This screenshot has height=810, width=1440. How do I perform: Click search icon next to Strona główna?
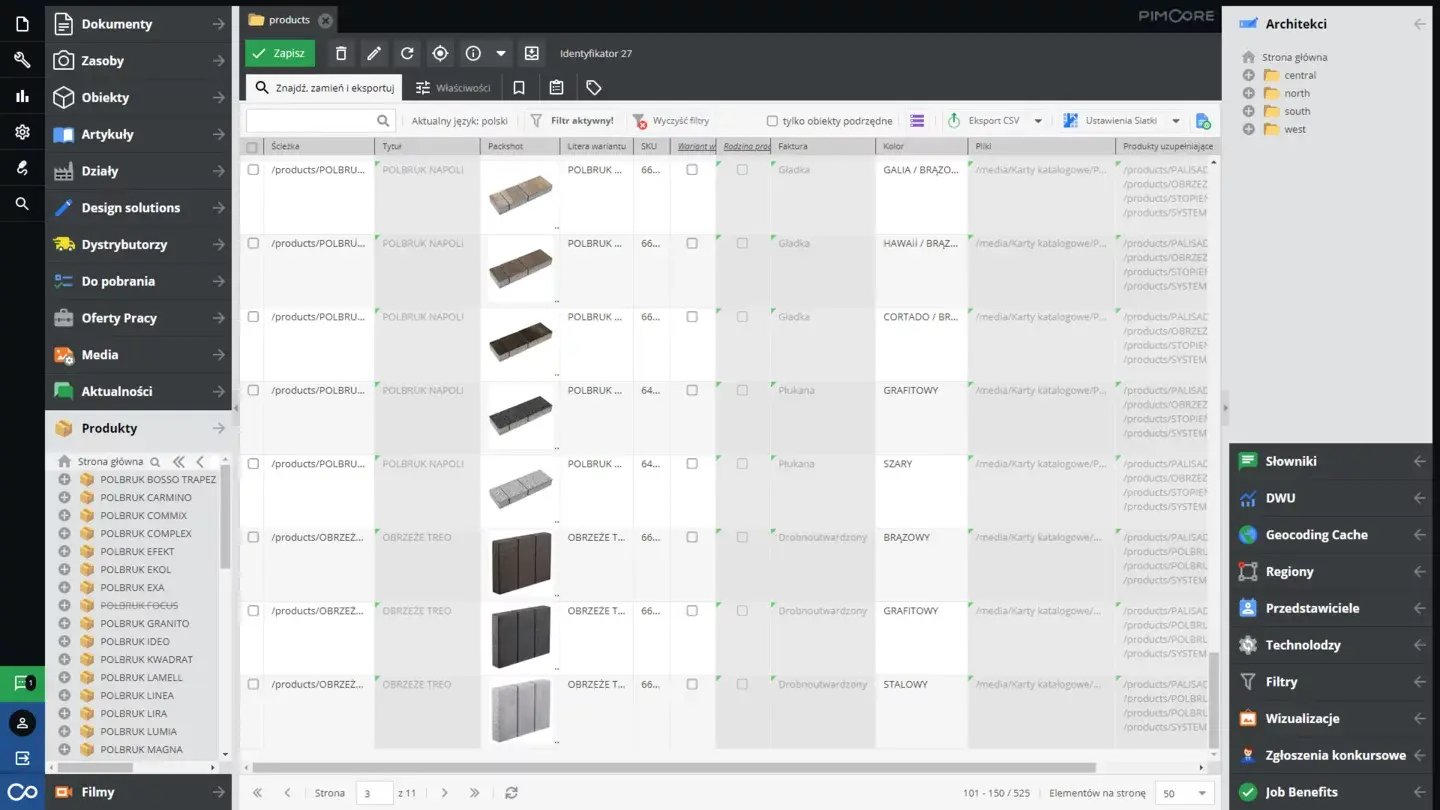click(155, 462)
